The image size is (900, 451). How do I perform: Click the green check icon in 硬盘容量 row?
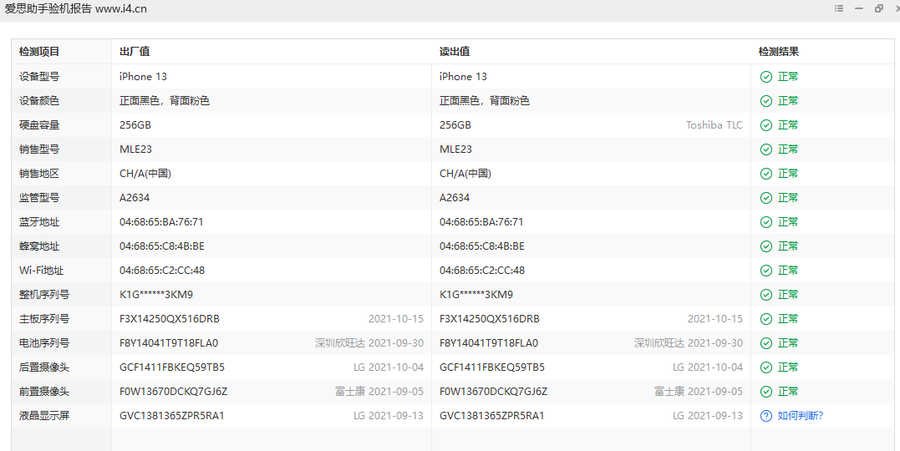point(766,125)
